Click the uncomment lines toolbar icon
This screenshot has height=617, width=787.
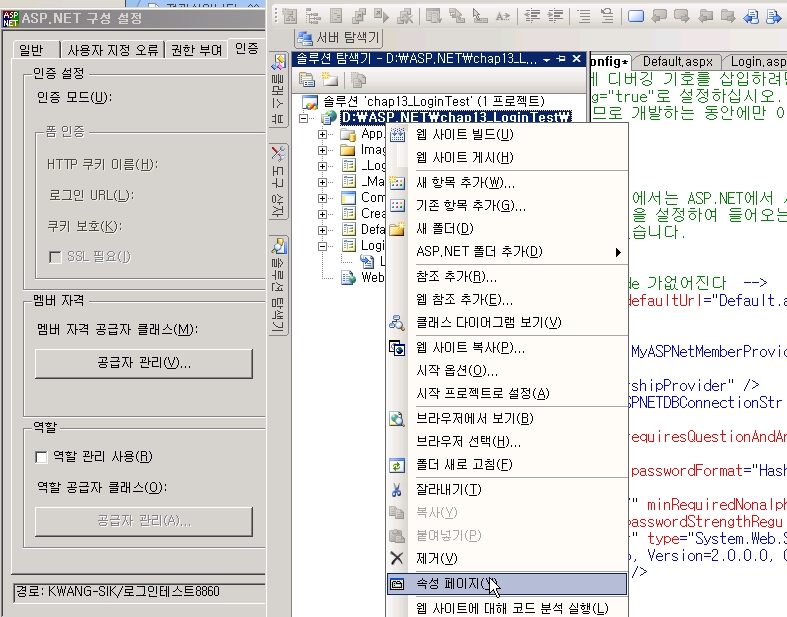coord(607,16)
